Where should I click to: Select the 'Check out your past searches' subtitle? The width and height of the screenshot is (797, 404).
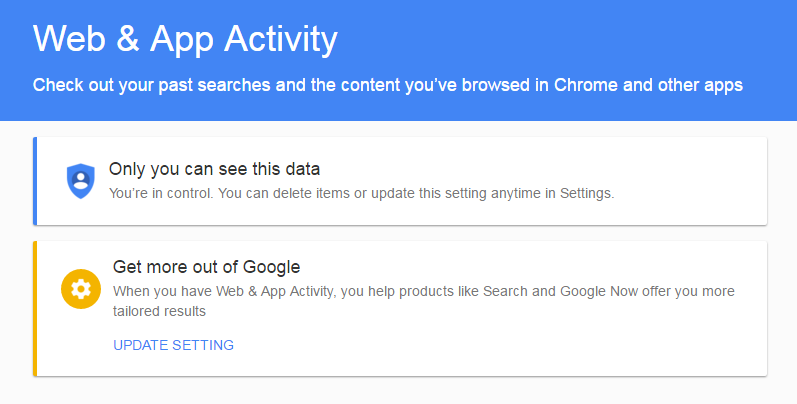[388, 85]
